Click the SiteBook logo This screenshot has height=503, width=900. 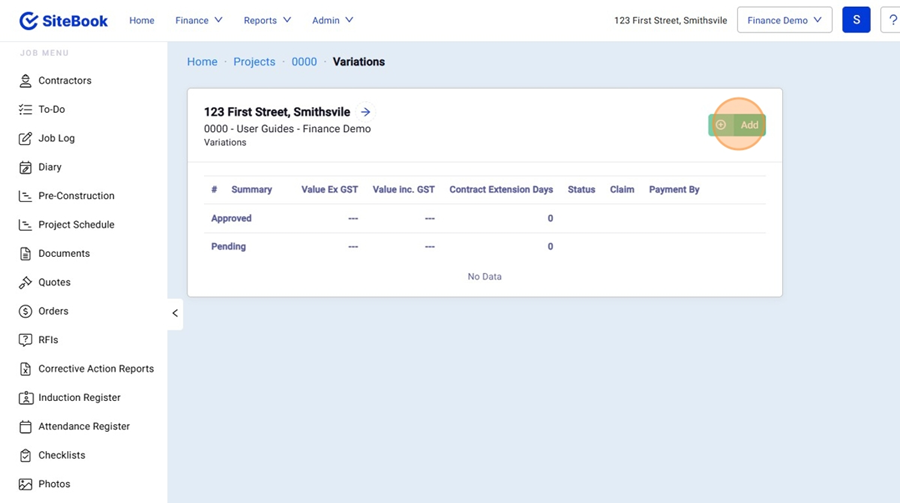click(x=64, y=20)
